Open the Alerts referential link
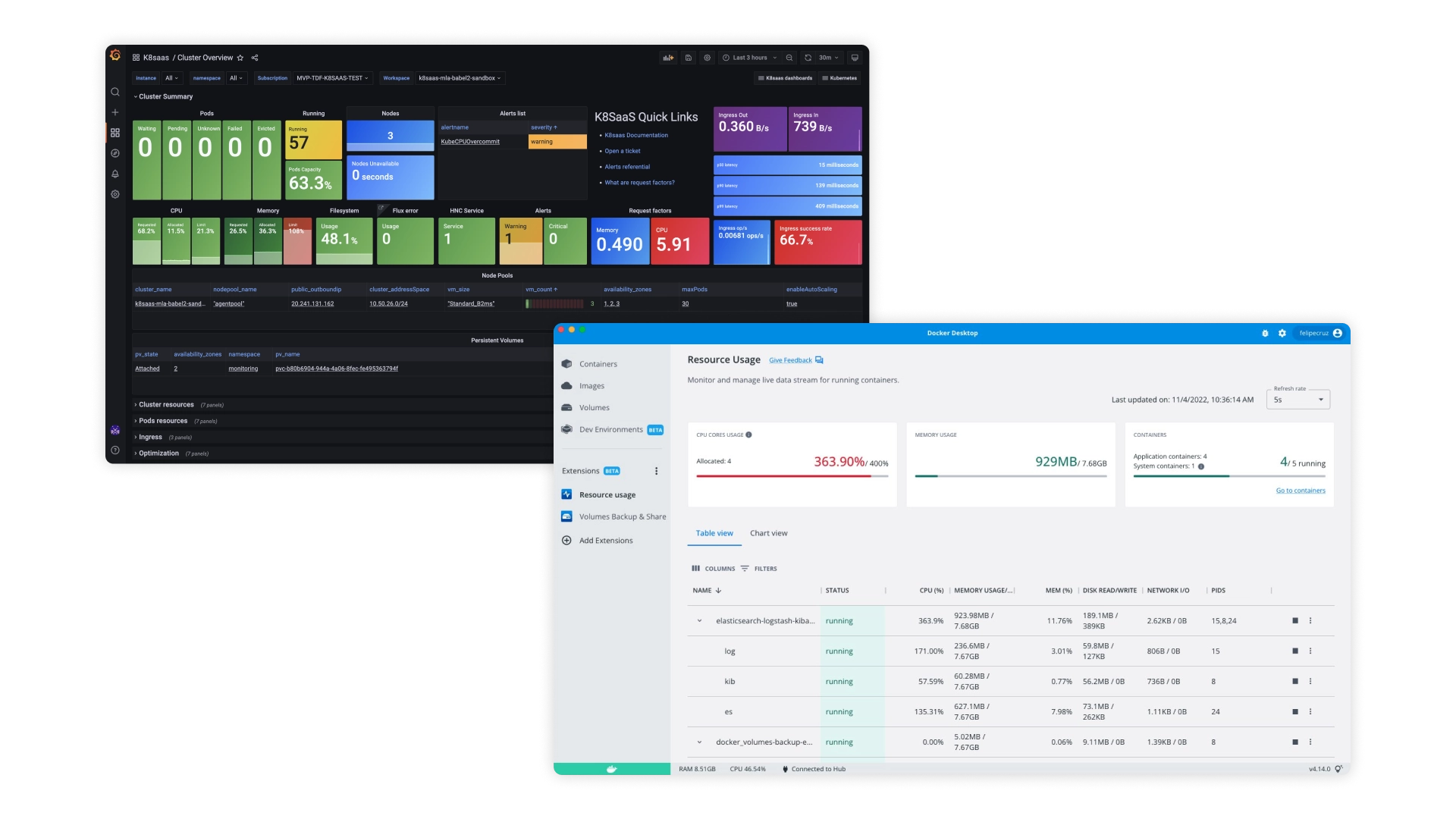The width and height of the screenshot is (1456, 819). pos(627,167)
